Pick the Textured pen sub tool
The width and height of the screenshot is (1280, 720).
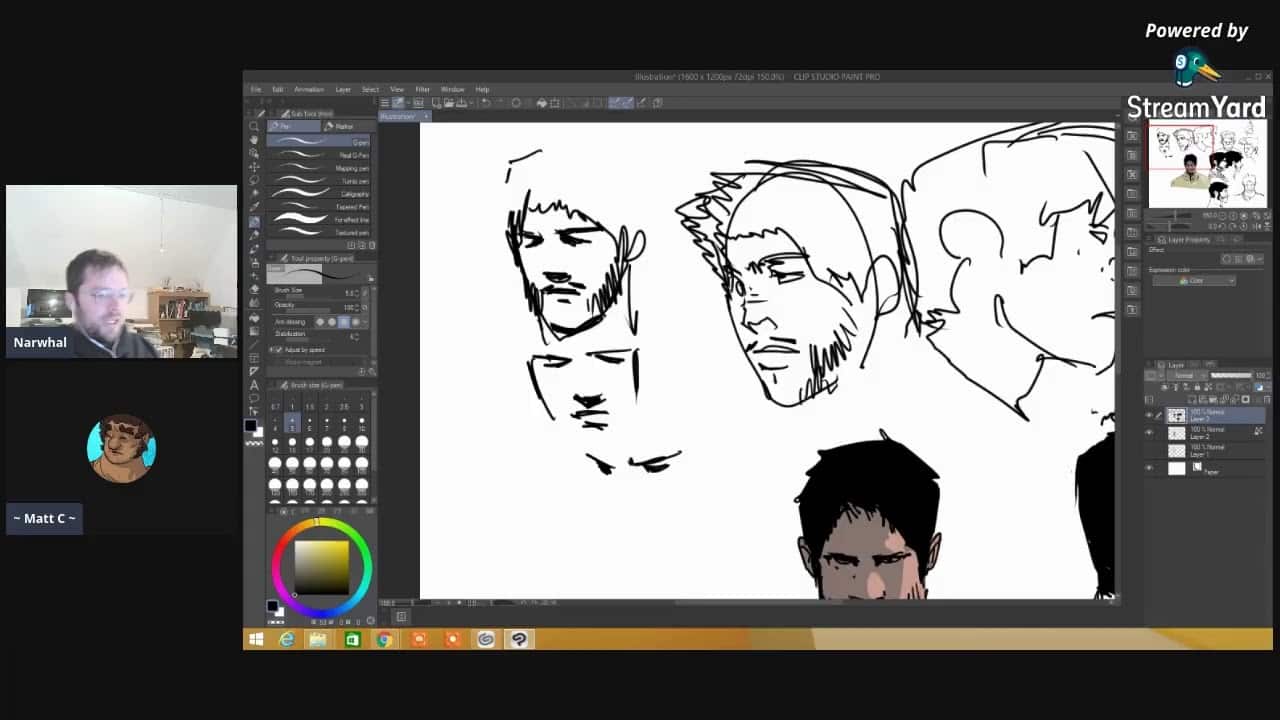tap(320, 232)
